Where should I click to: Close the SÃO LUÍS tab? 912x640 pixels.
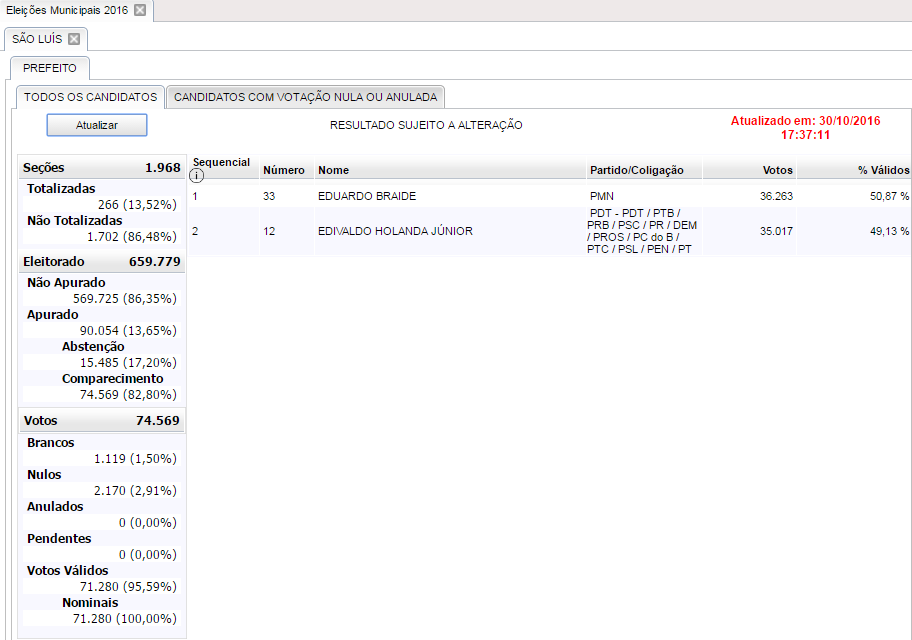pyautogui.click(x=74, y=39)
